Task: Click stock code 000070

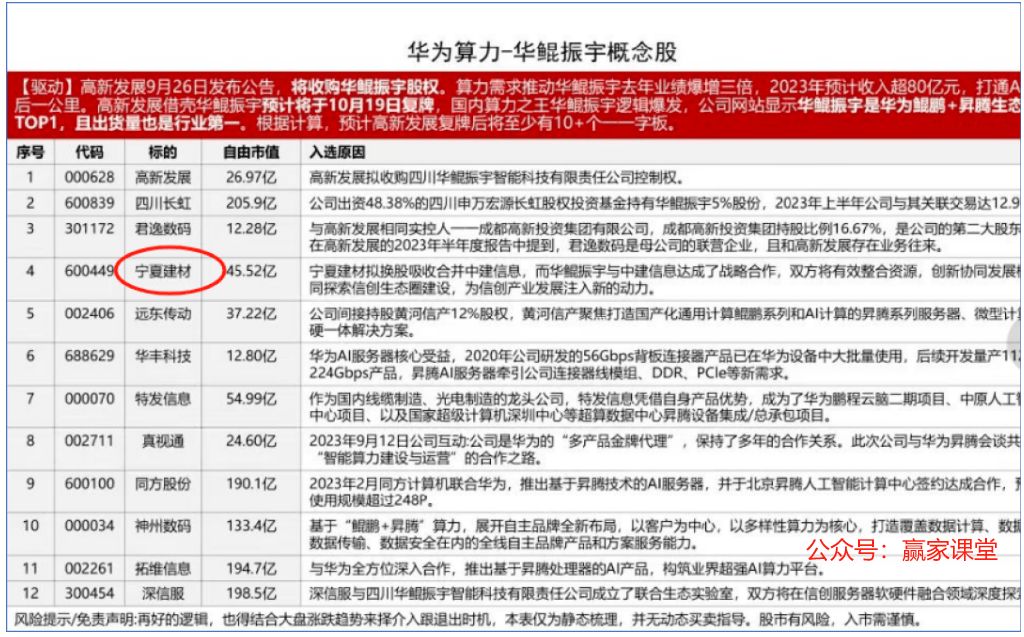Action: coord(89,399)
